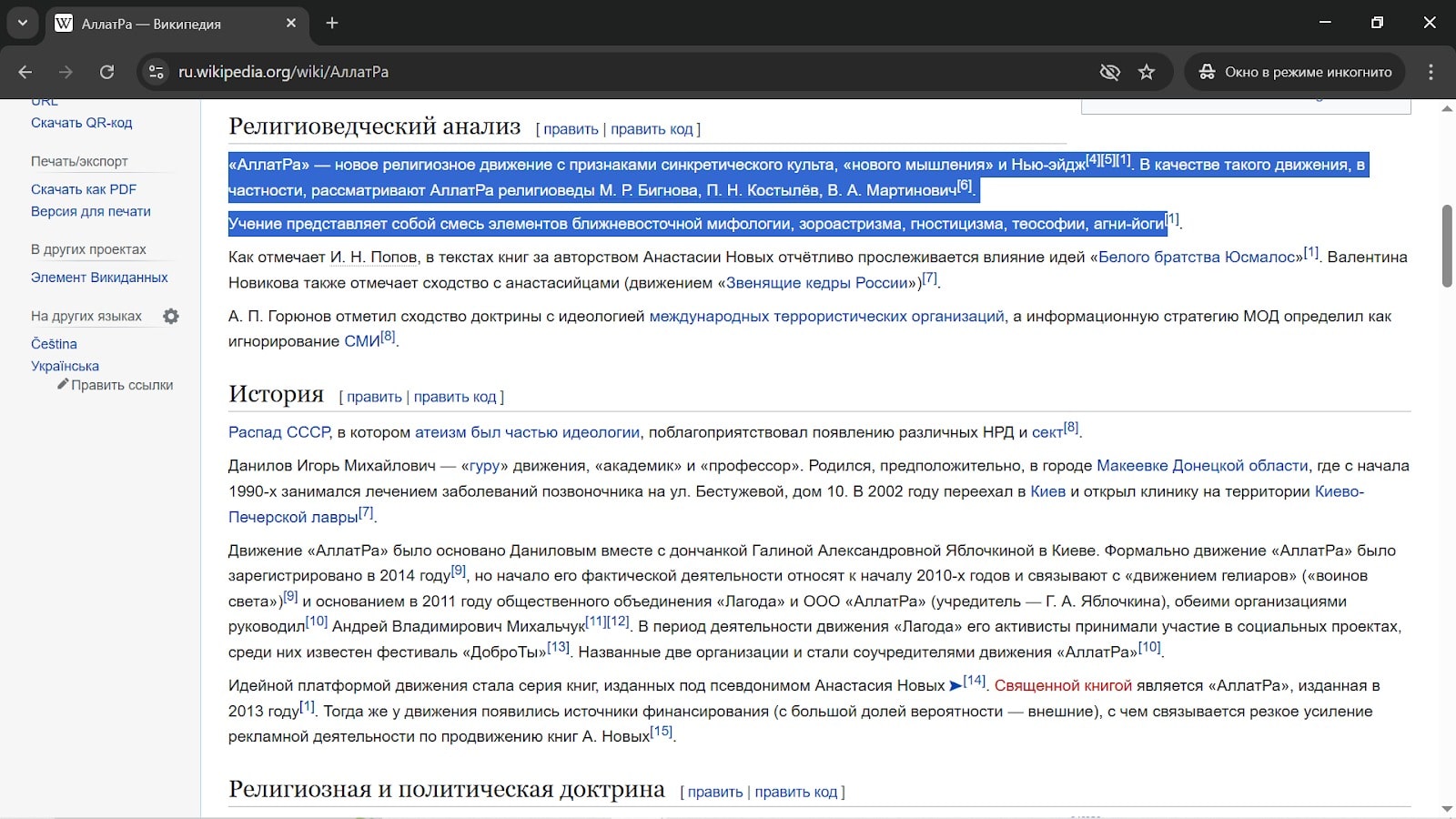1456x819 pixels.
Task: Click Править ссылки with pencil icon
Action: pyautogui.click(x=116, y=385)
